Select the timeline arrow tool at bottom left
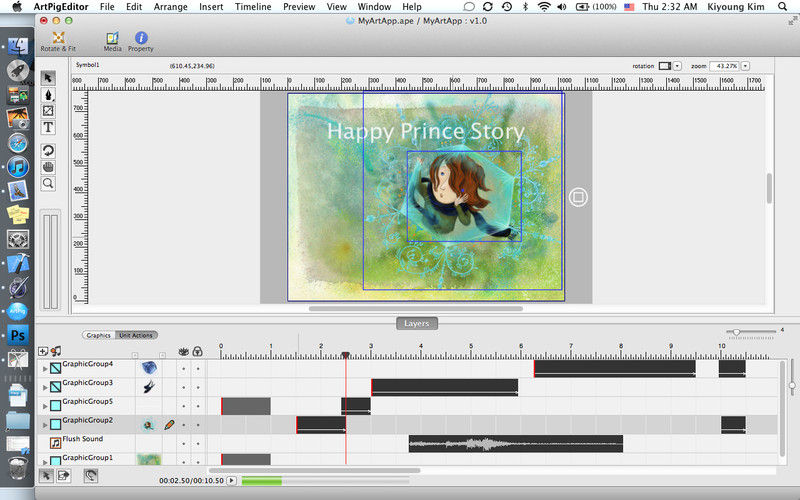Screen dimensions: 800x500 tap(46, 476)
